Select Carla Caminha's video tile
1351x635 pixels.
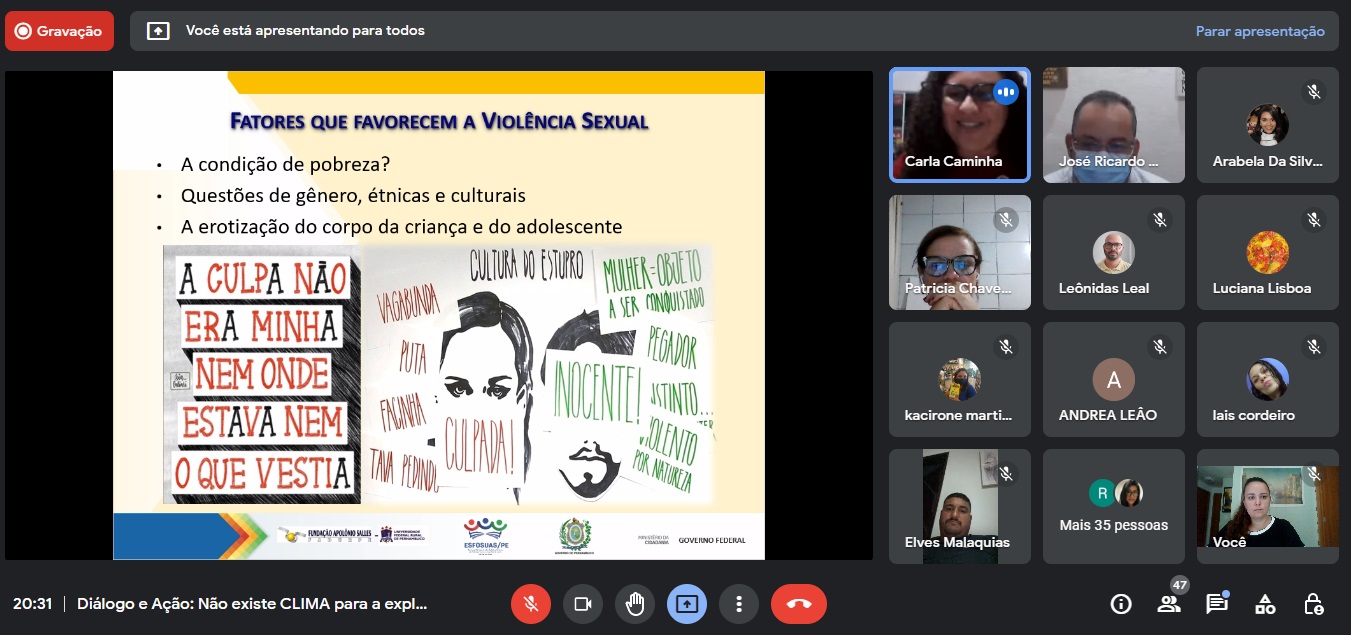click(960, 125)
